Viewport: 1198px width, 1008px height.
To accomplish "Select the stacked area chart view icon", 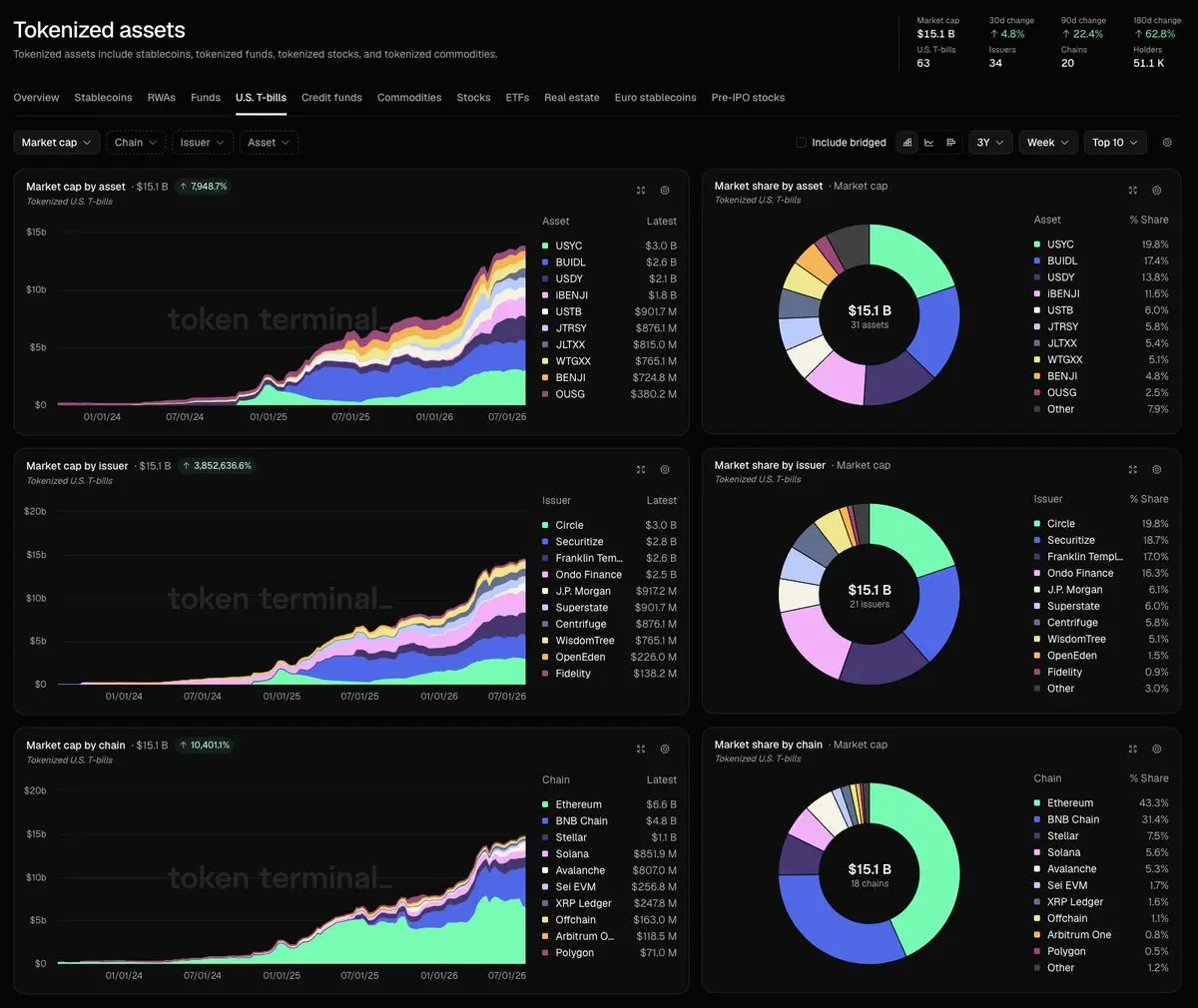I will [x=906, y=143].
